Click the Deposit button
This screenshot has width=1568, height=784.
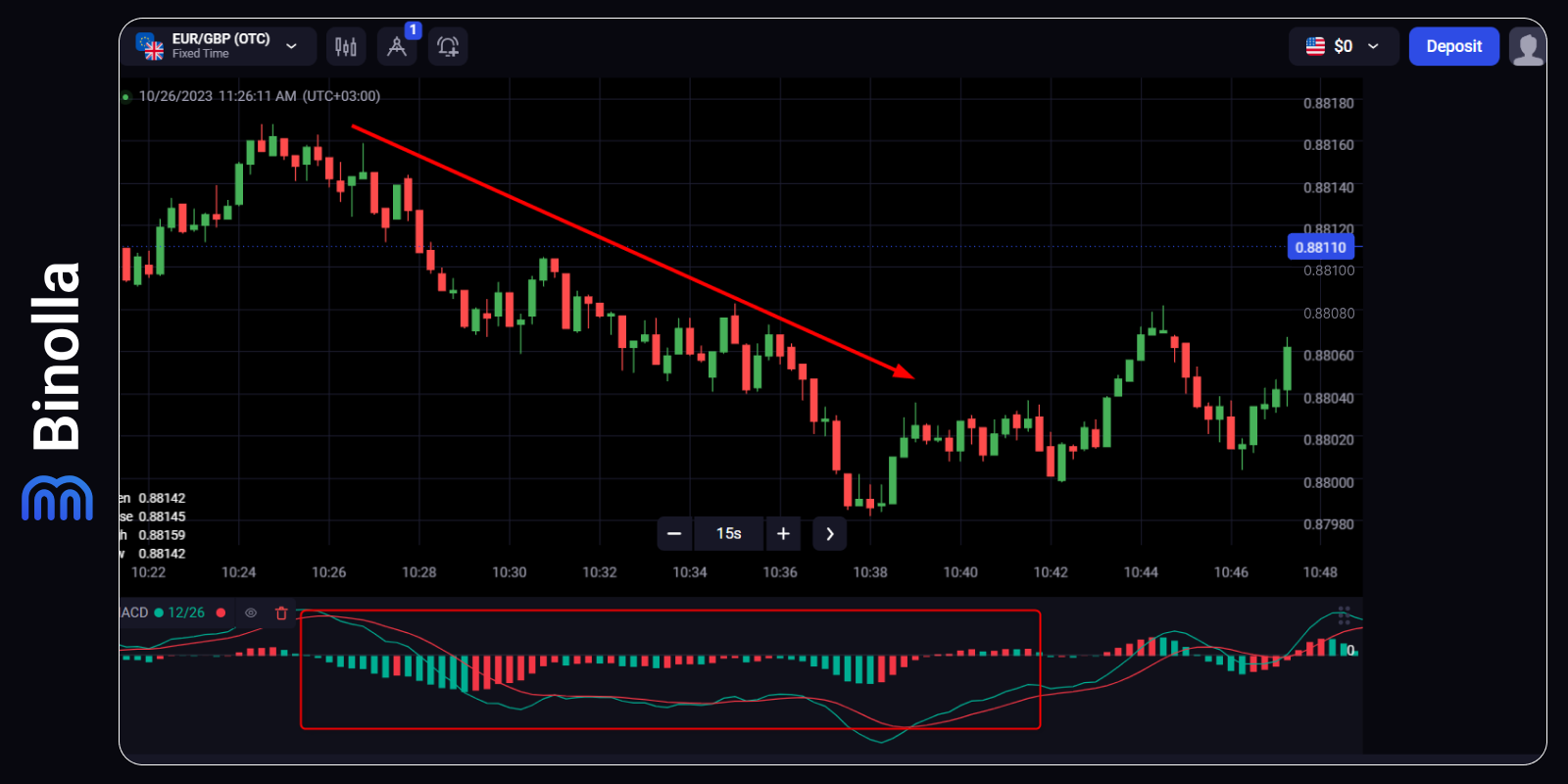1453,46
